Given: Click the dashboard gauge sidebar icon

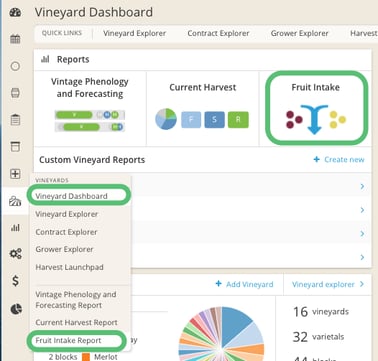Looking at the screenshot, I should coord(15,12).
